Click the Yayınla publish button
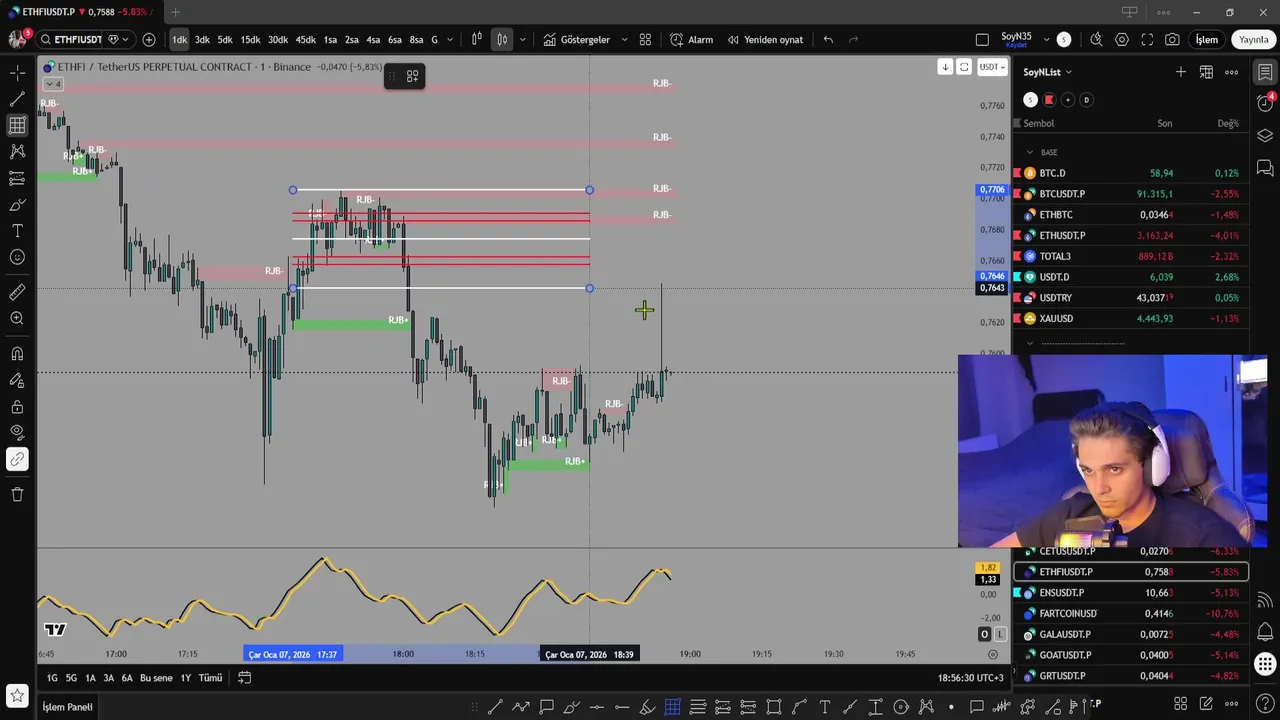Viewport: 1280px width, 720px height. [1254, 40]
